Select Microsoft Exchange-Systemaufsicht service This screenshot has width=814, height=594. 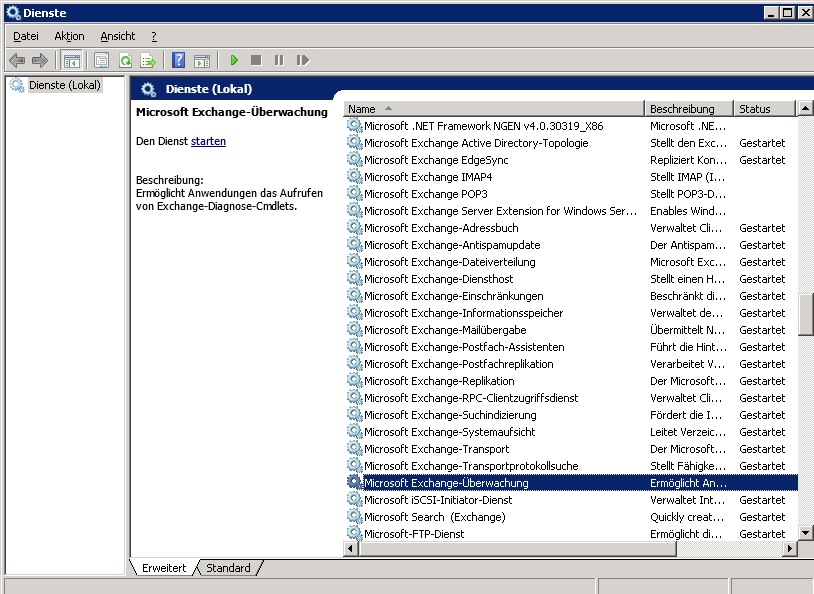pyautogui.click(x=450, y=432)
